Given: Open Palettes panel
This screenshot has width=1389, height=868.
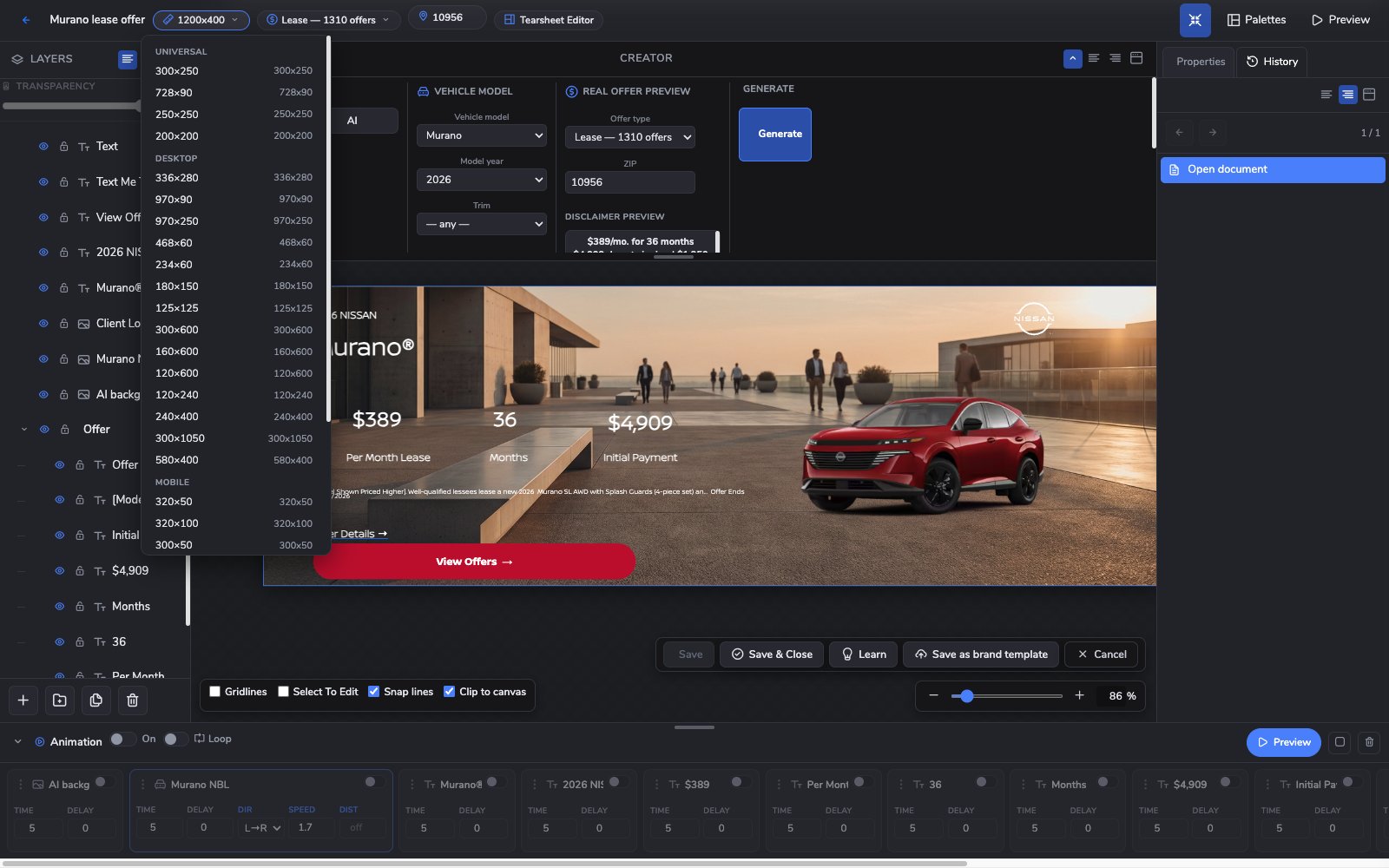Looking at the screenshot, I should pos(1256,20).
